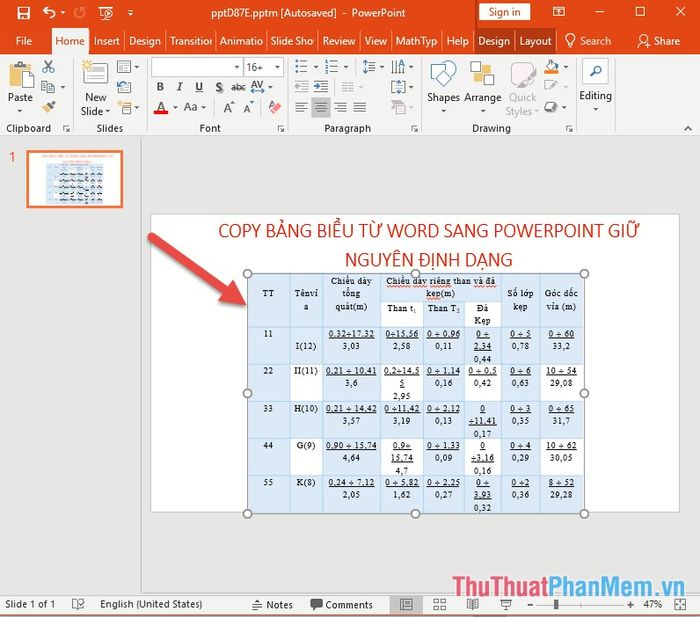This screenshot has width=700, height=617.
Task: Toggle Strikethrough formatting
Action: (x=238, y=87)
